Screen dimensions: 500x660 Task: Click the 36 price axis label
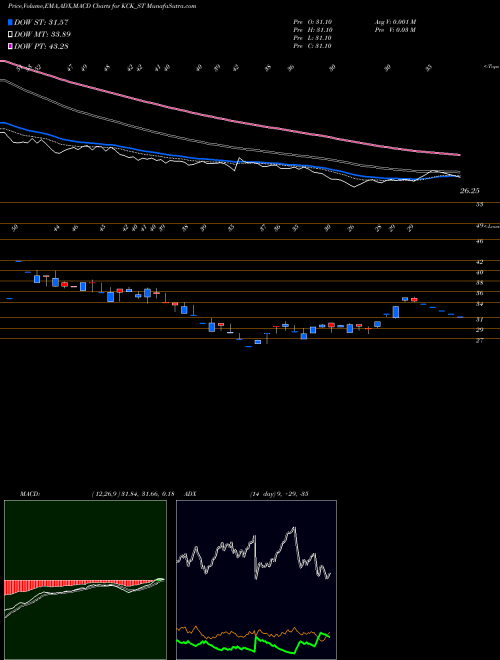pos(479,293)
